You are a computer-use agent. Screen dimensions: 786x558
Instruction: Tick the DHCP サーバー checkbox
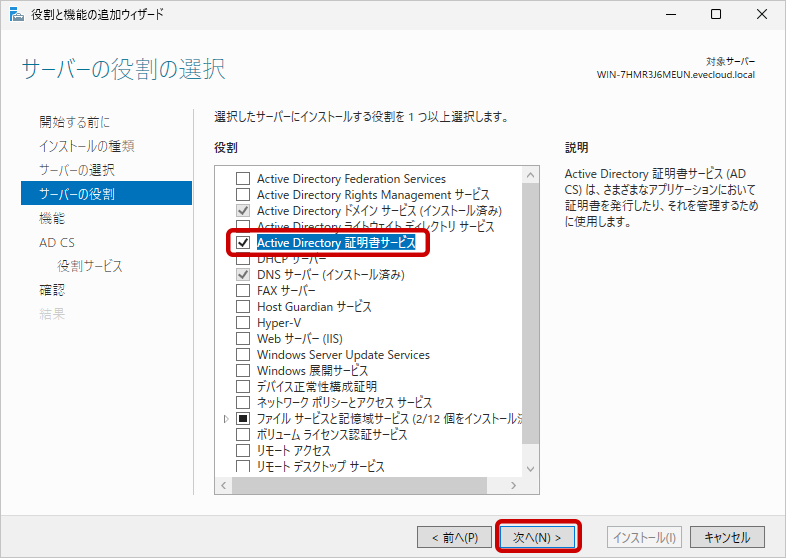click(242, 259)
